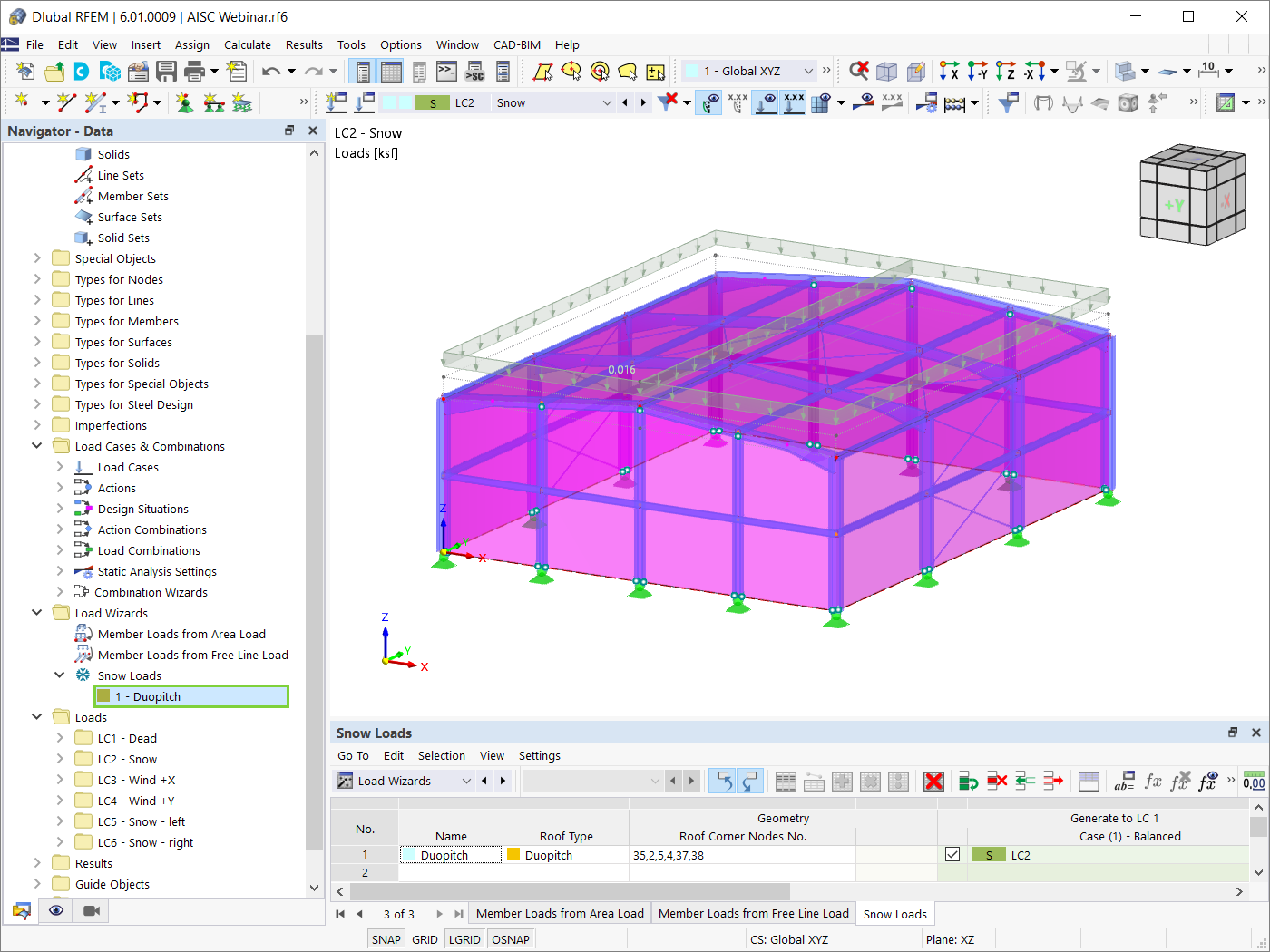Expand the Types for Nodes folder
Image resolution: width=1270 pixels, height=952 pixels.
point(37,279)
